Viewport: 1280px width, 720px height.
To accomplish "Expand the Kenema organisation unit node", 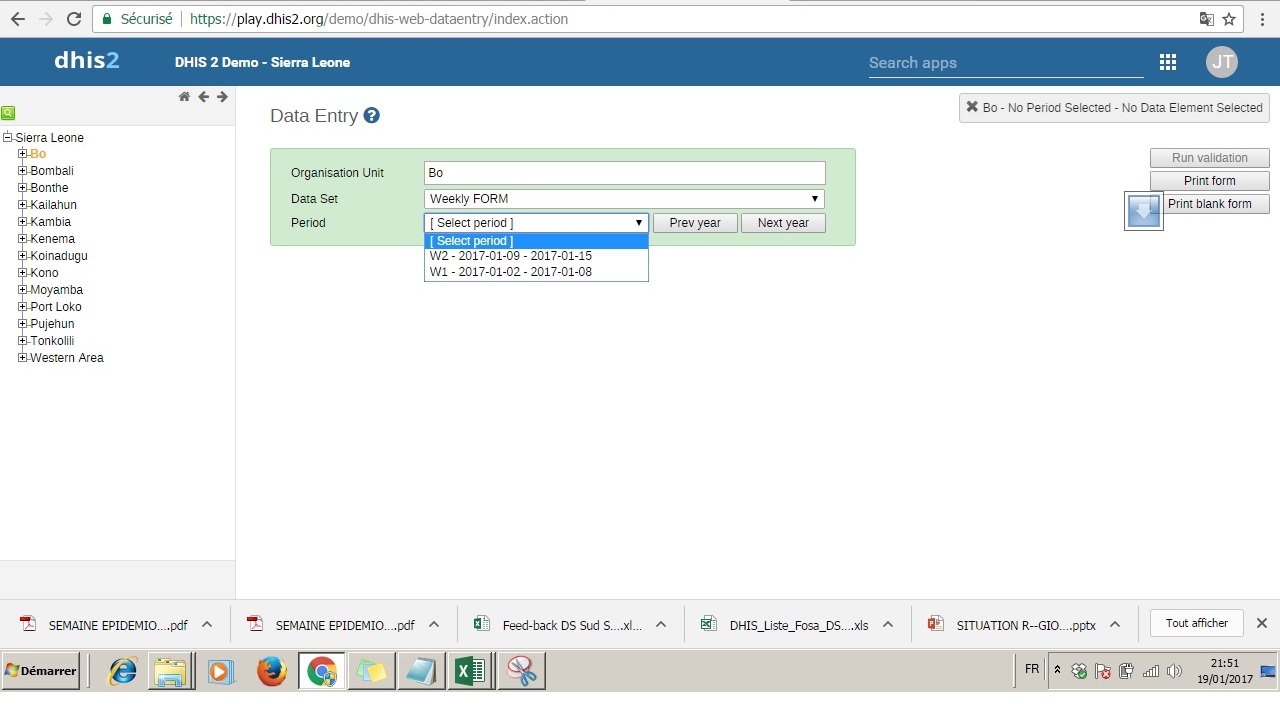I will coord(23,239).
